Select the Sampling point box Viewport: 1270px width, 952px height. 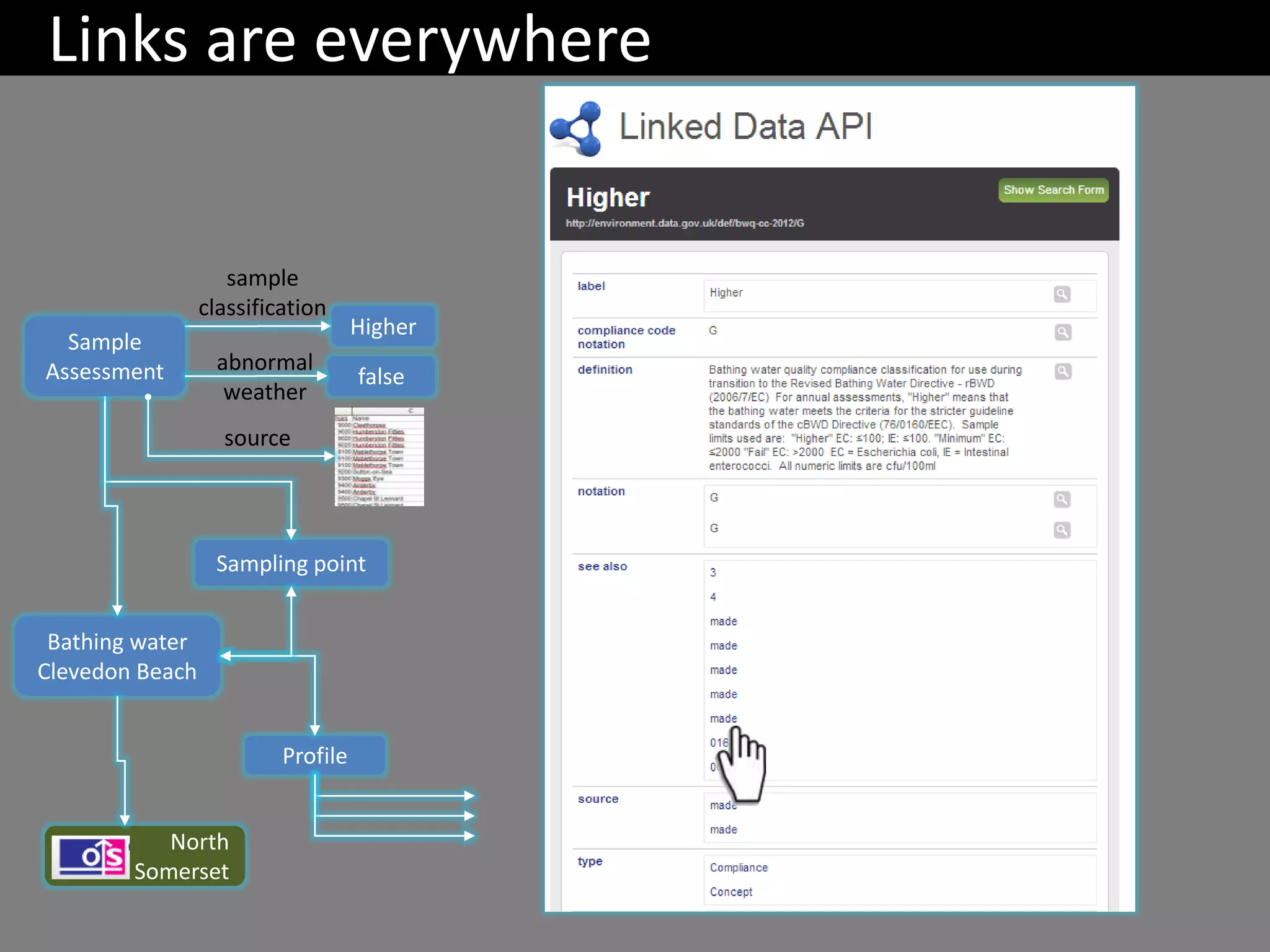[291, 563]
